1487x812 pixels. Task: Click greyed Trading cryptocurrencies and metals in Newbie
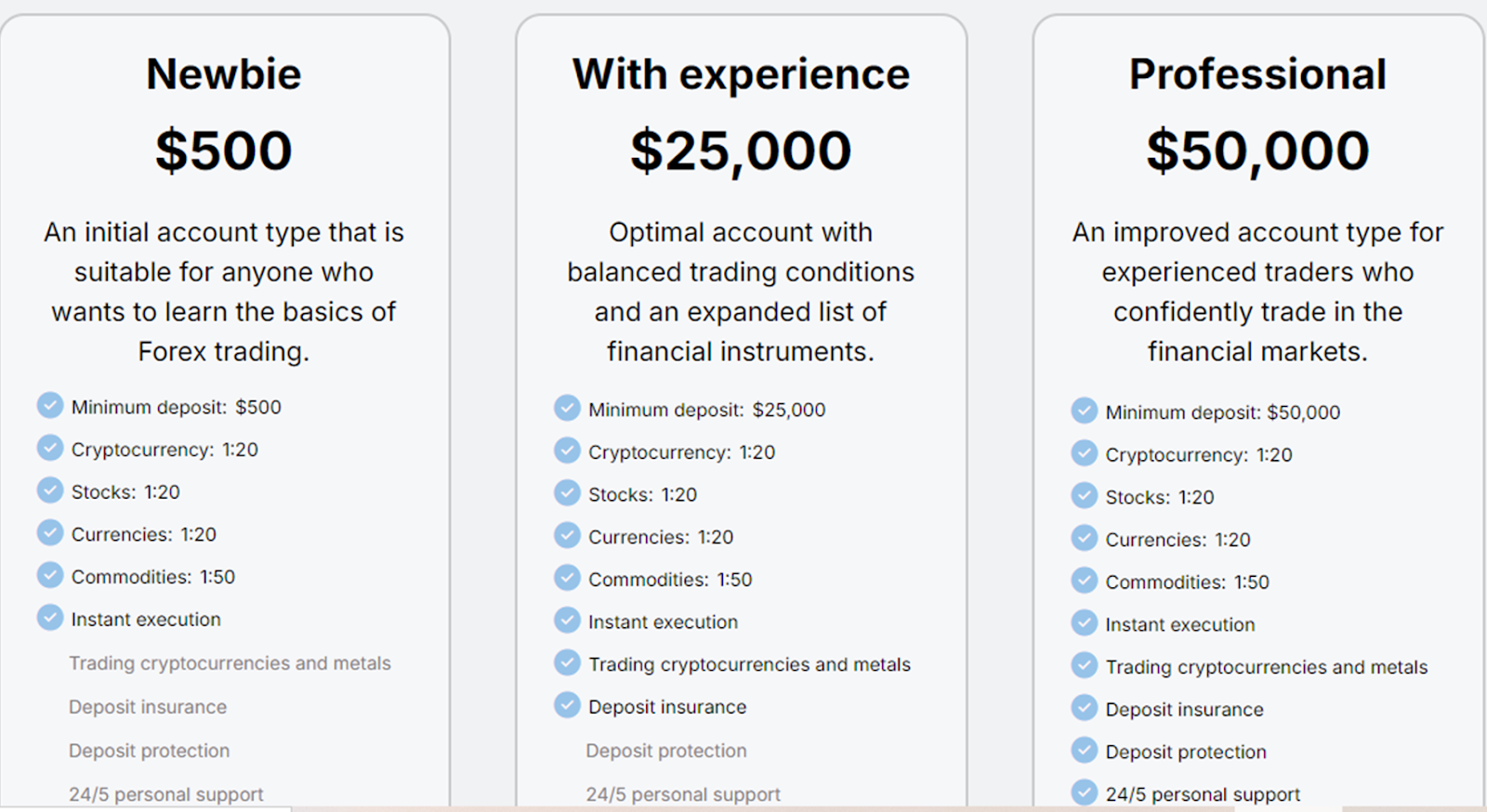230,663
